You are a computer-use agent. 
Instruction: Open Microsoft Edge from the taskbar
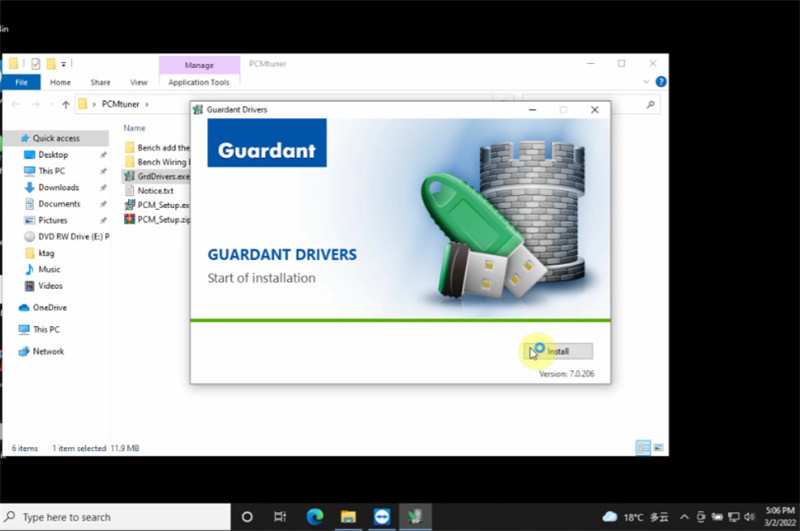point(315,517)
